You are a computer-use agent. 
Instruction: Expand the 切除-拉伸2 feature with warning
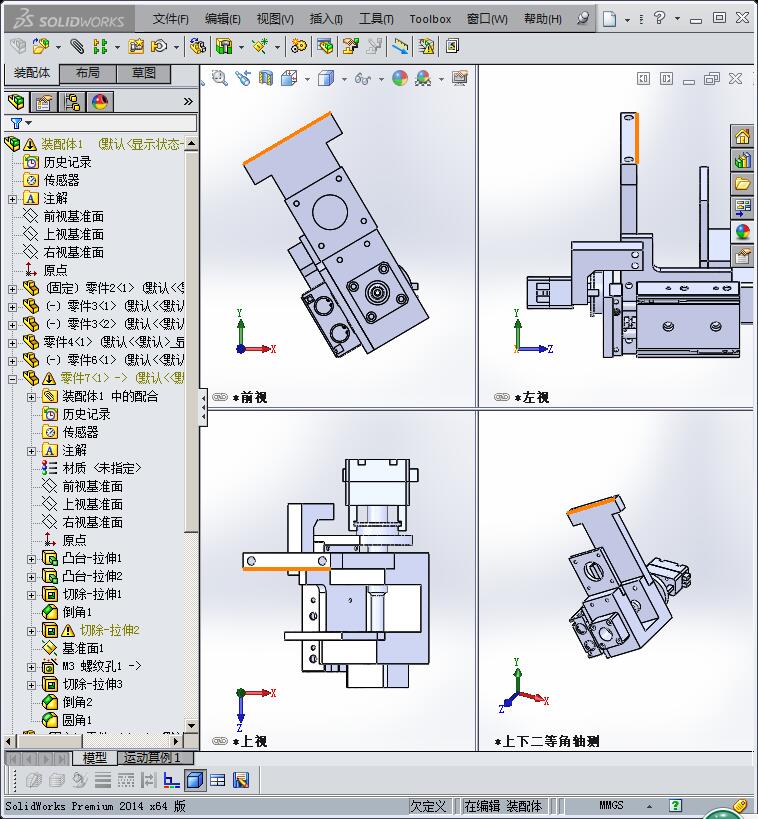[x=31, y=630]
